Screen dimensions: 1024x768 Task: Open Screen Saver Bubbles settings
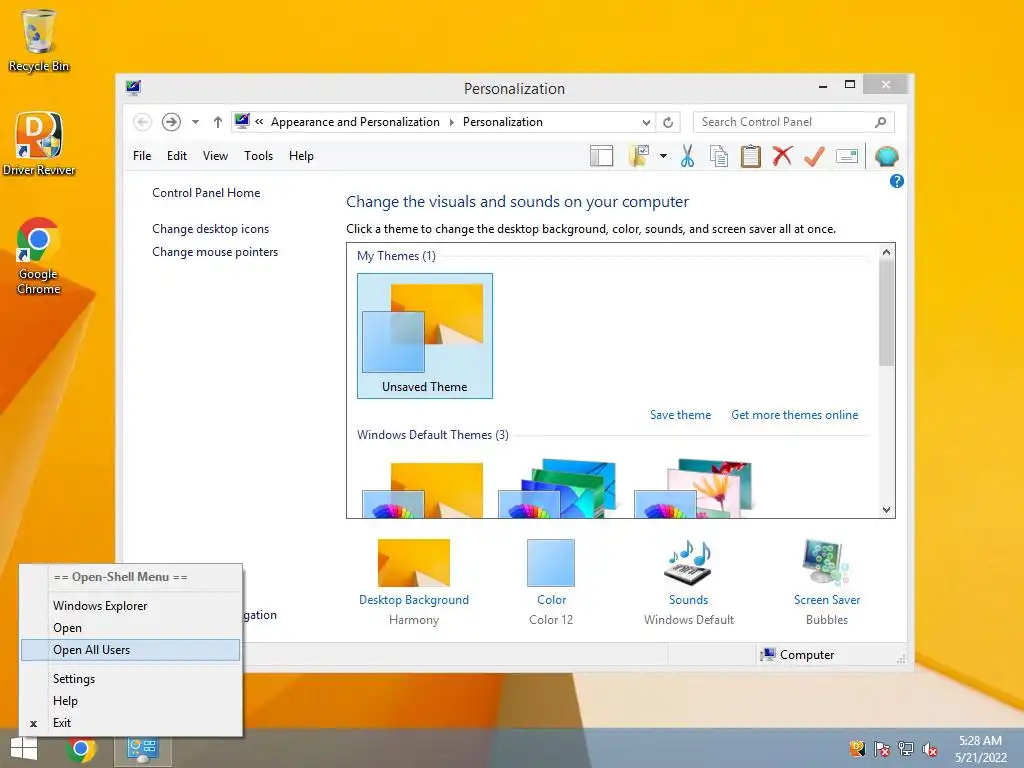[827, 583]
